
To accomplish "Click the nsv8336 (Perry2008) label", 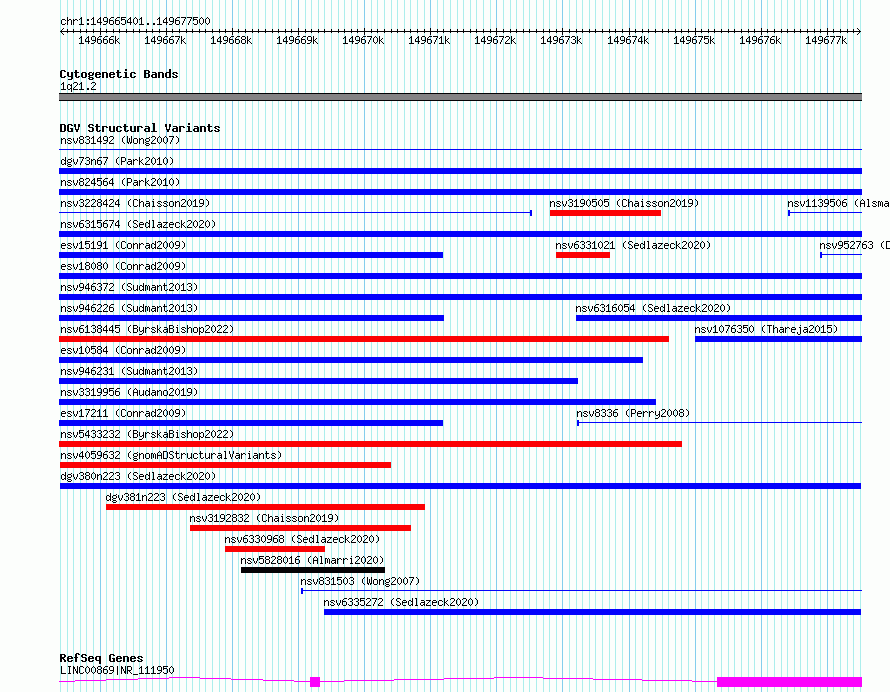I will coord(633,413).
